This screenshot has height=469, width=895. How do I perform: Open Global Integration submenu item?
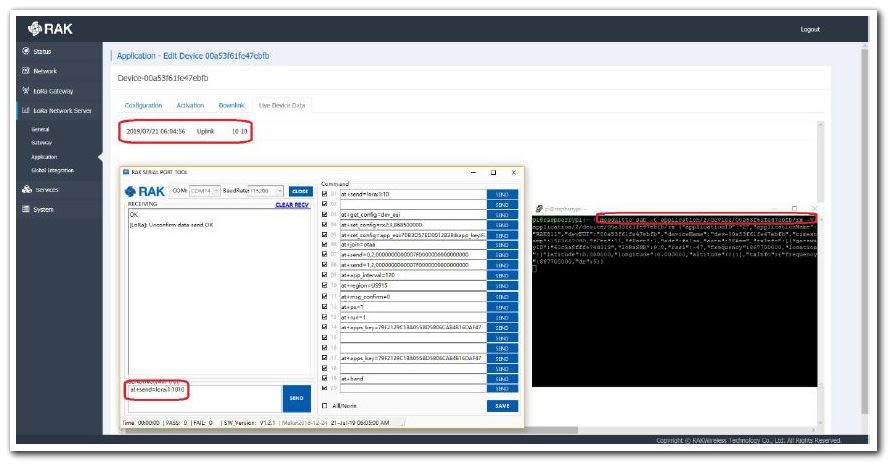pos(53,170)
